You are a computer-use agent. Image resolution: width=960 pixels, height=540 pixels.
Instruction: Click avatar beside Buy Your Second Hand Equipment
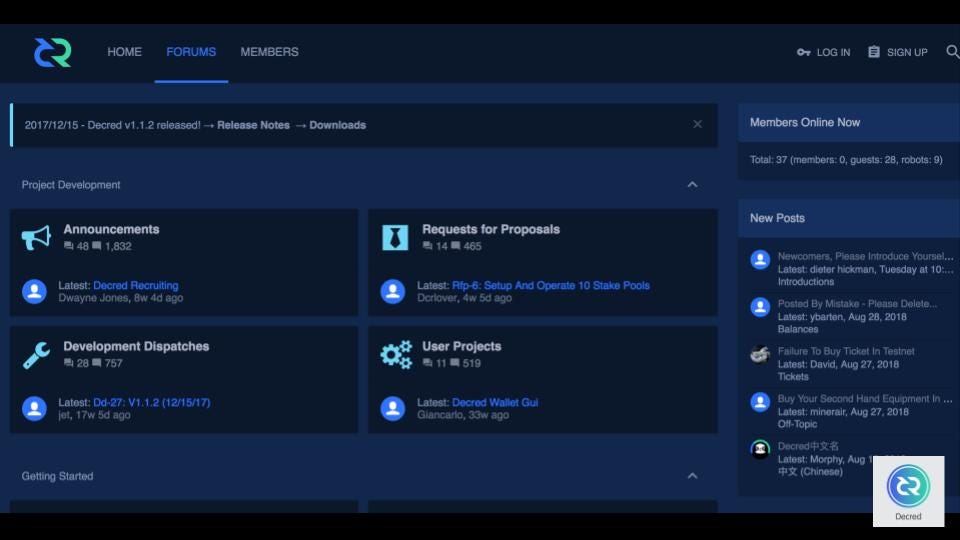point(760,402)
